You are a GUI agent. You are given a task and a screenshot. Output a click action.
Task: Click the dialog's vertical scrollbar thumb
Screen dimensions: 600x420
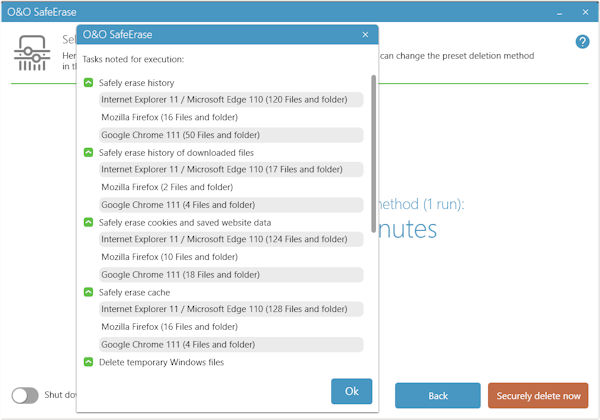pos(373,154)
